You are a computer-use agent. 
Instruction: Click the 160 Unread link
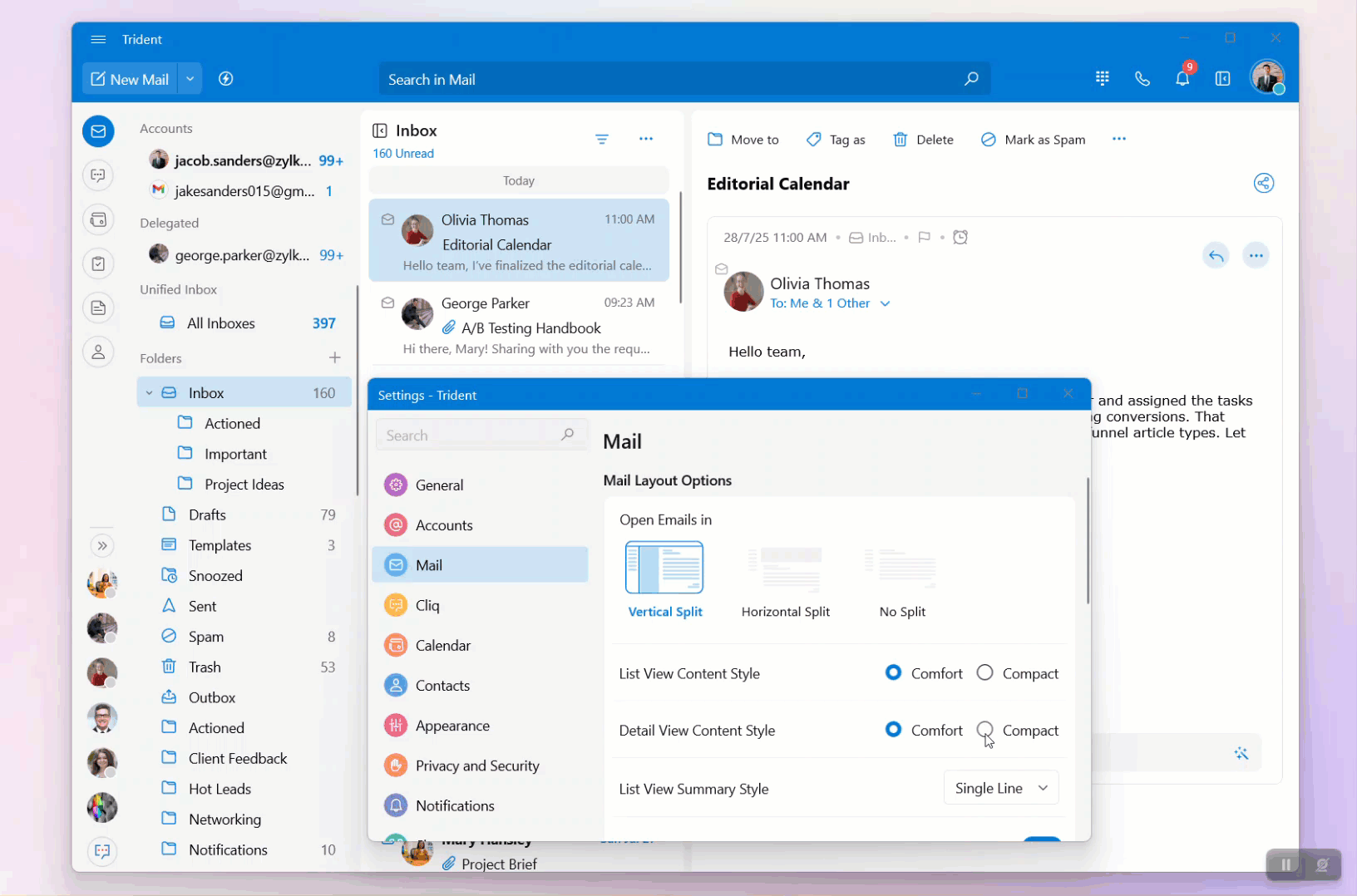403,154
